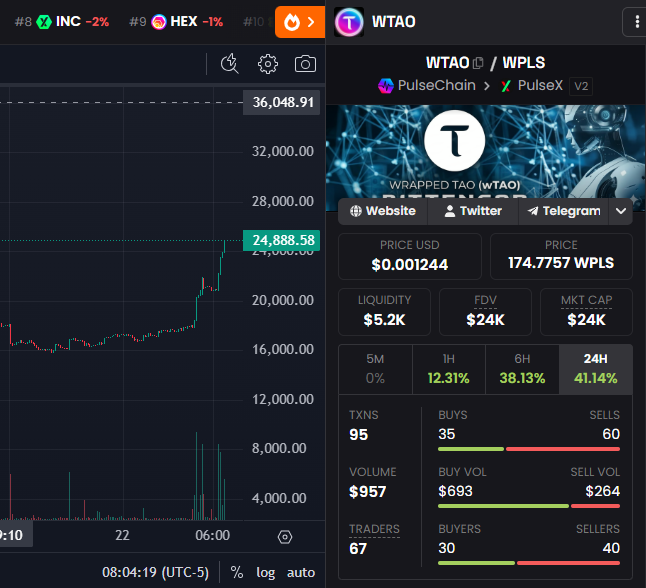Copy WTAO token address icon

pos(478,63)
